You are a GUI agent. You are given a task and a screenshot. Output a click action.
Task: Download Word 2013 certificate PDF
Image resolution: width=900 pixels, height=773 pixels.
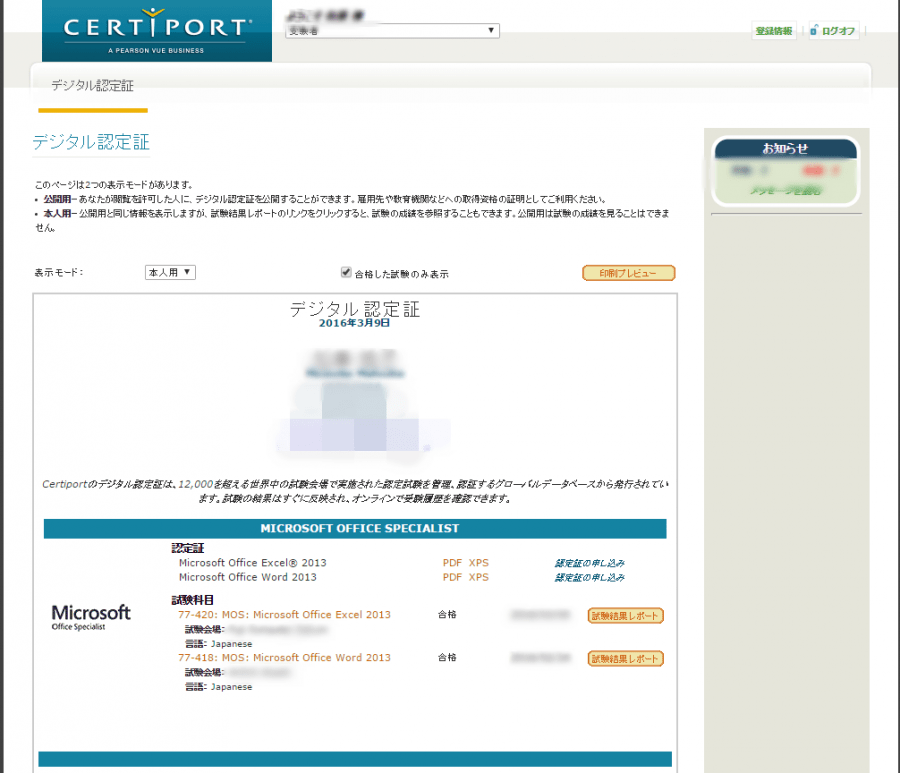[x=452, y=577]
